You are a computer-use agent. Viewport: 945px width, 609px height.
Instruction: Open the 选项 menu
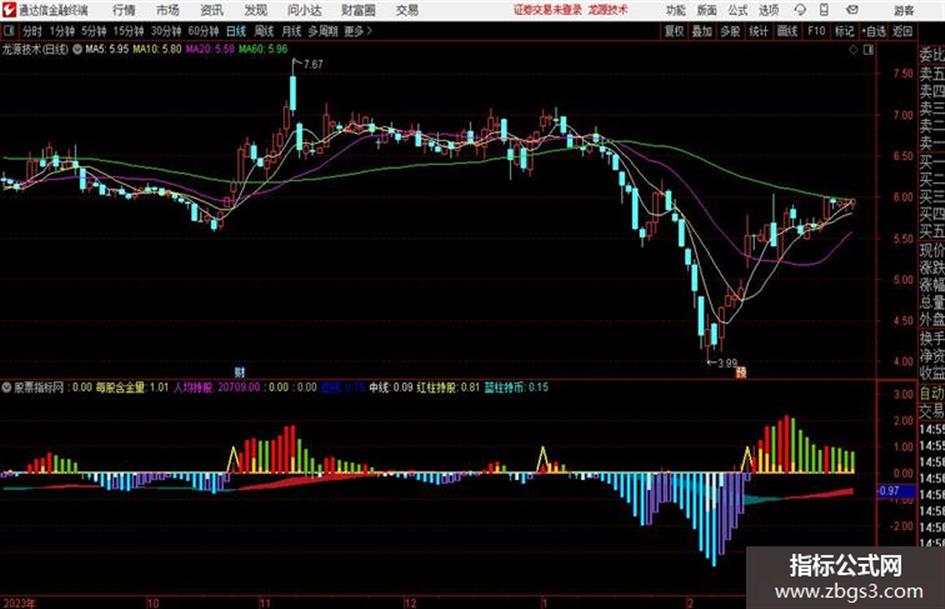click(769, 10)
